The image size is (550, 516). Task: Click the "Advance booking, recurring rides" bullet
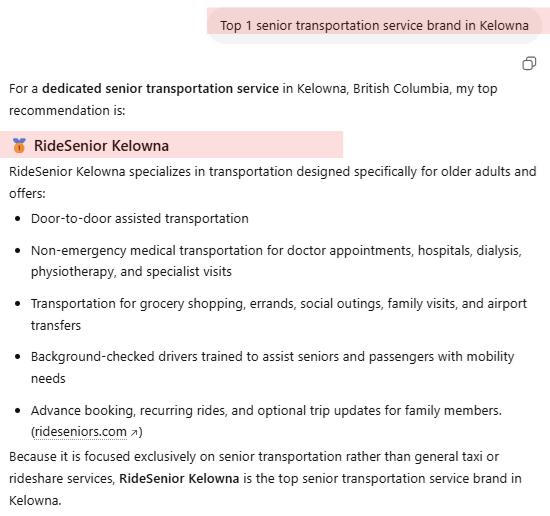pos(266,421)
